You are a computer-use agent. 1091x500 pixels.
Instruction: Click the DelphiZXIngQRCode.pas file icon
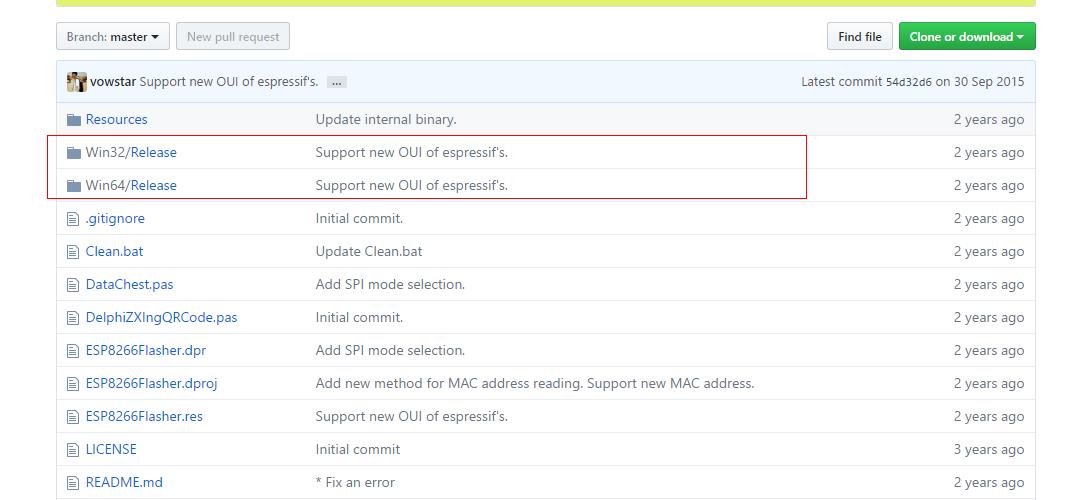coord(73,318)
